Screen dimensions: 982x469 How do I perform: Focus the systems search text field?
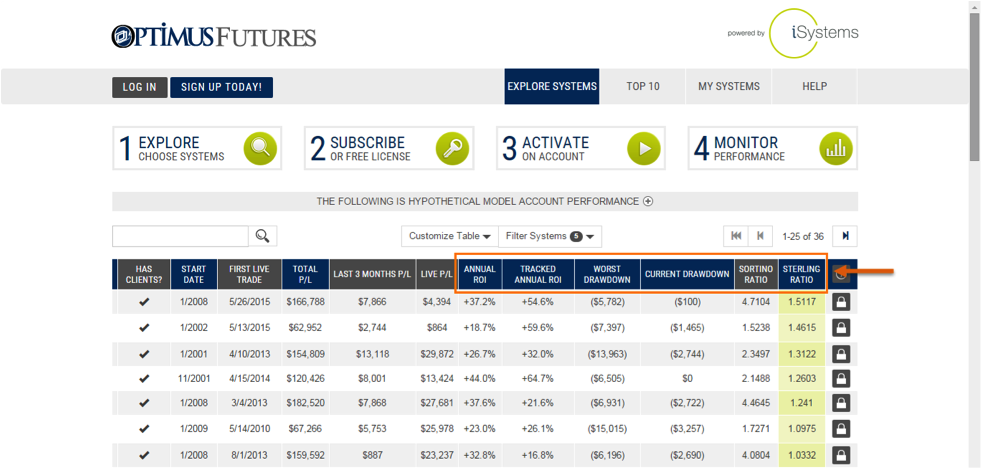180,236
